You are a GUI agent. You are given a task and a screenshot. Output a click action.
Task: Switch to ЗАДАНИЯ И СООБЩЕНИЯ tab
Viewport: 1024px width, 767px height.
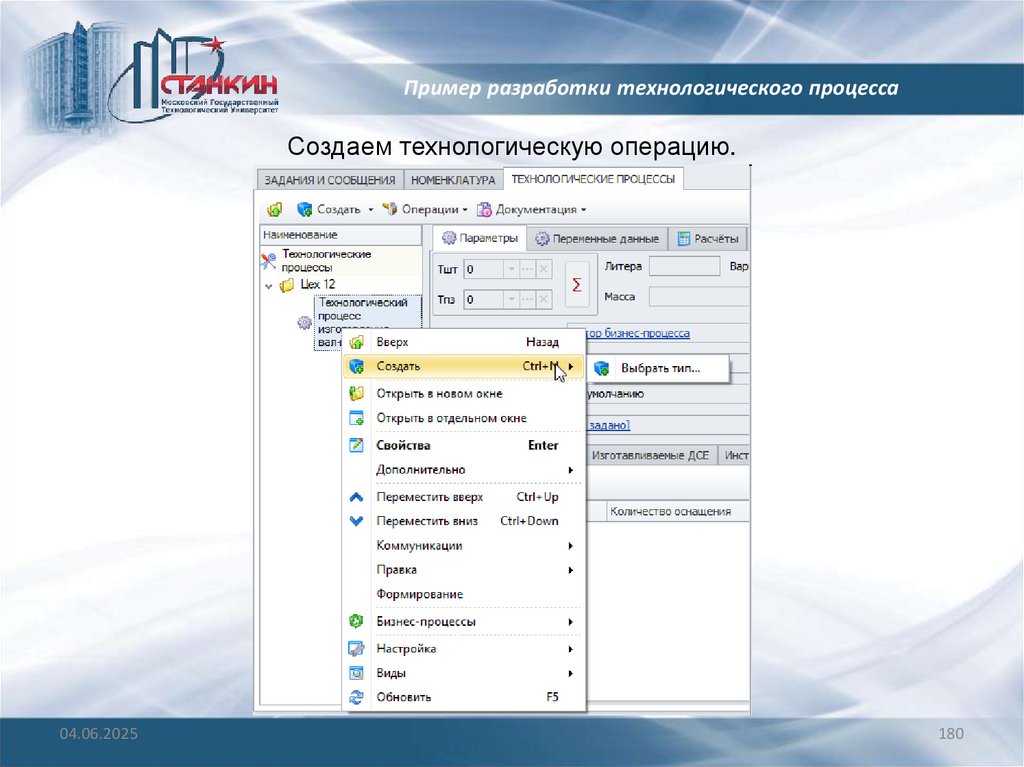tap(330, 180)
